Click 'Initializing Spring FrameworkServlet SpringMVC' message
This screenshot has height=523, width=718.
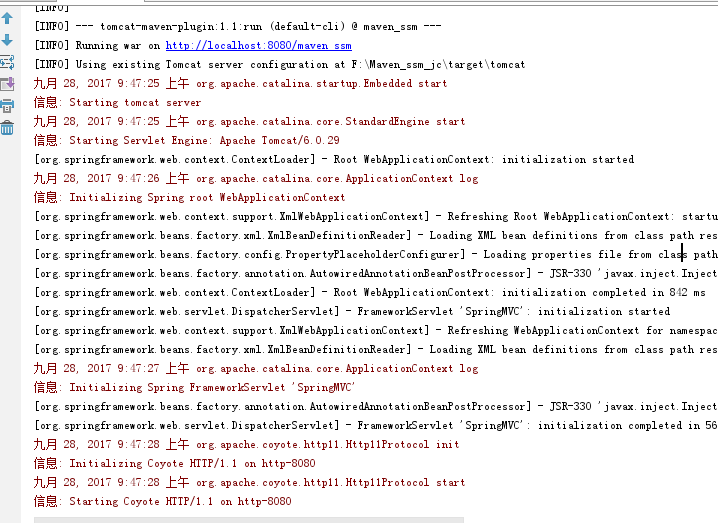pyautogui.click(x=195, y=387)
